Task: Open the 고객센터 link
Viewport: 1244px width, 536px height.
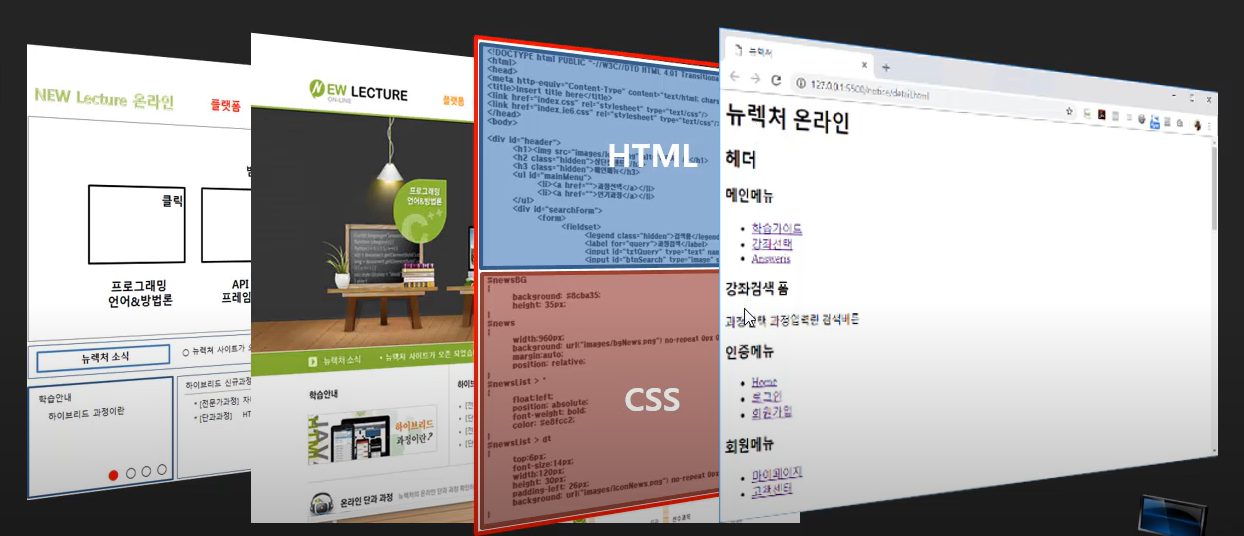Action: point(772,488)
